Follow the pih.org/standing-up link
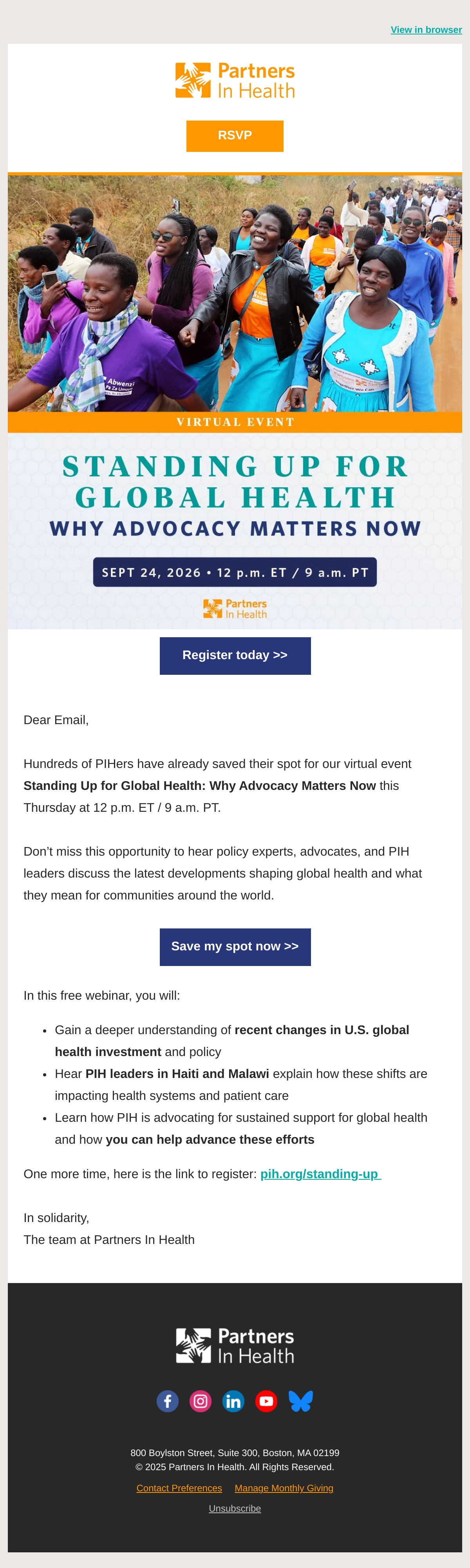Image resolution: width=470 pixels, height=1568 pixels. (321, 1174)
